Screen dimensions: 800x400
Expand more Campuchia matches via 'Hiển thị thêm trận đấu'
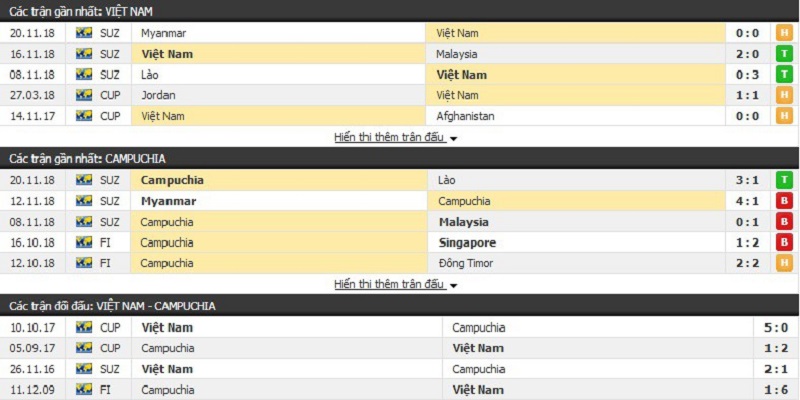click(x=389, y=284)
